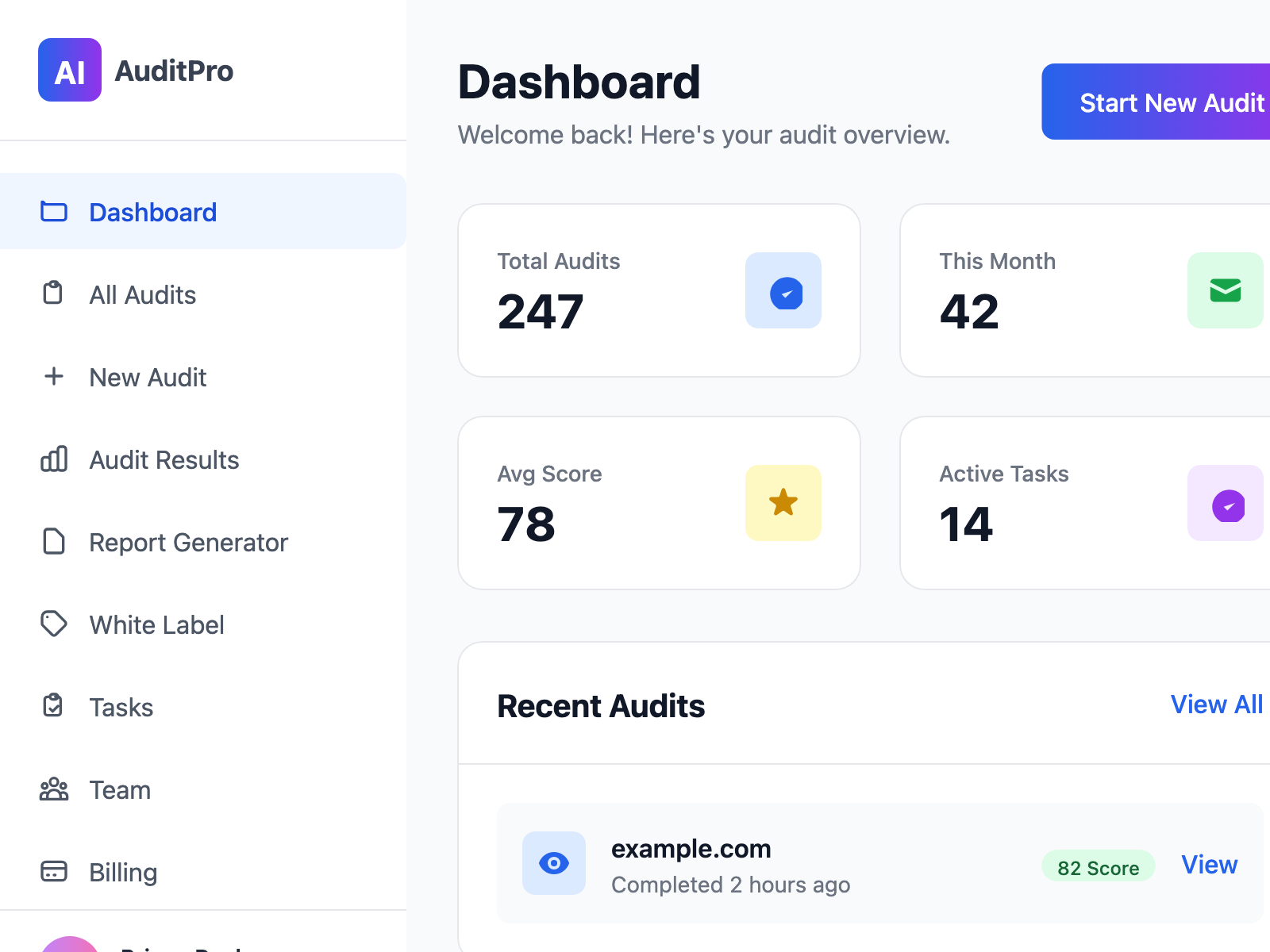The image size is (1270, 952).
Task: Click the Welcome back subtitle text
Action: click(x=704, y=135)
